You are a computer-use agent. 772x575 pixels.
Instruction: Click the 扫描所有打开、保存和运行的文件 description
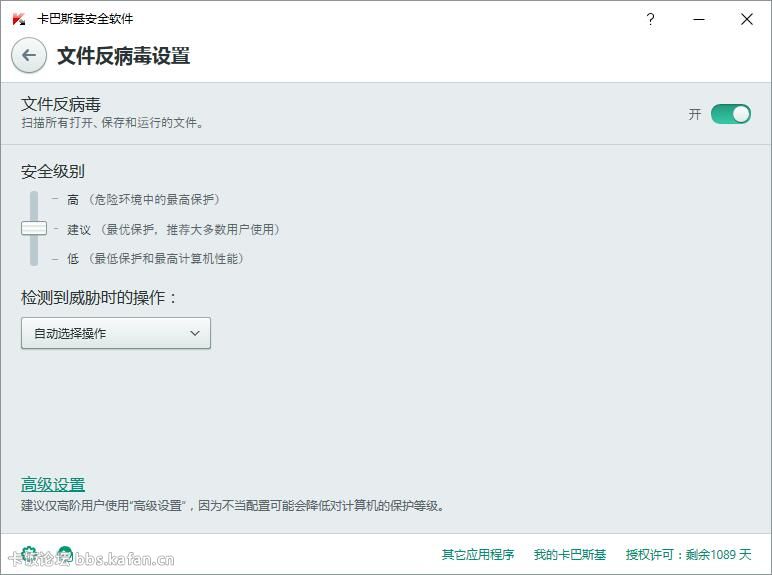pyautogui.click(x=112, y=123)
